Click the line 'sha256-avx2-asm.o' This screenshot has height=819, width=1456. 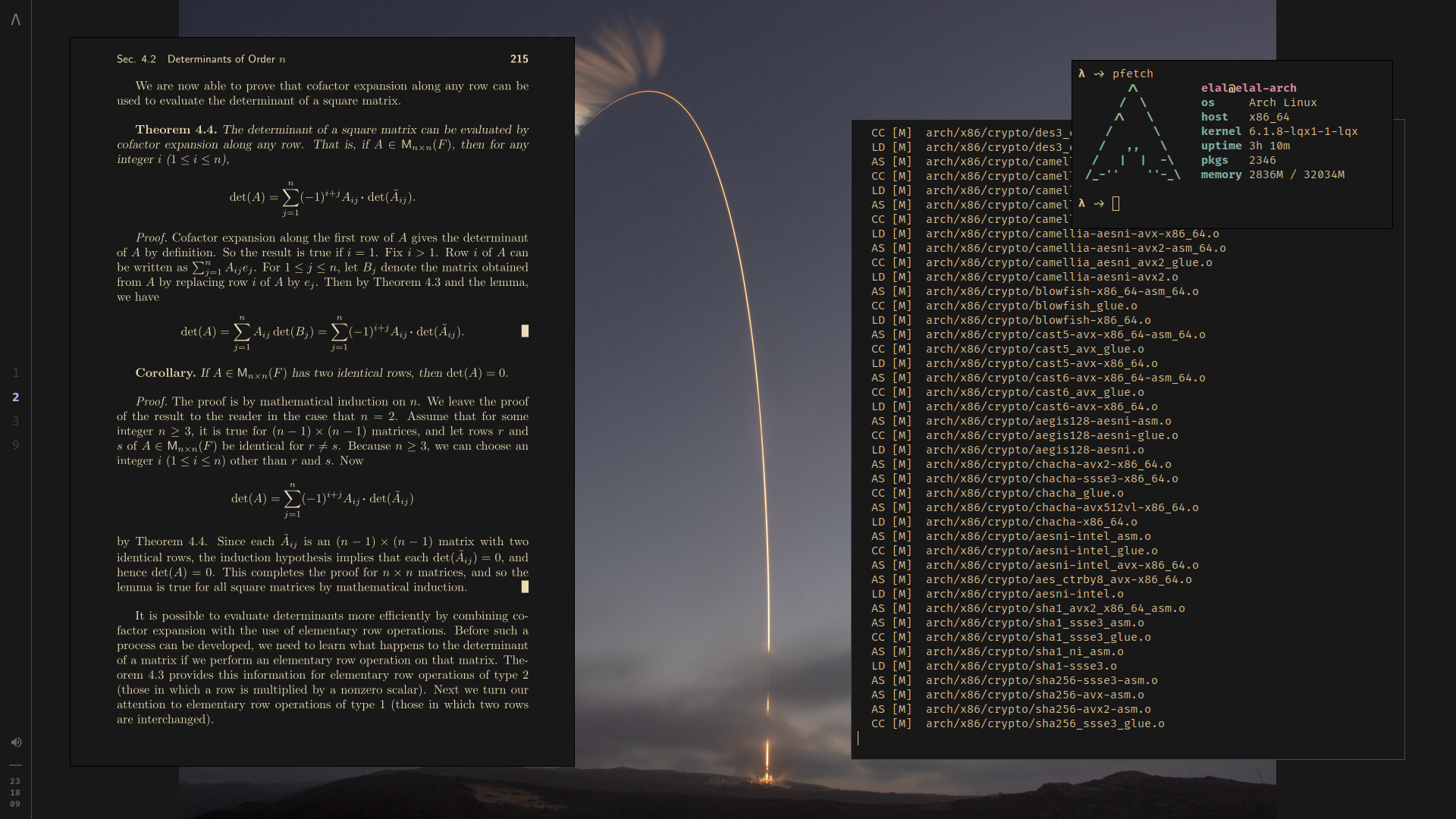(1011, 709)
